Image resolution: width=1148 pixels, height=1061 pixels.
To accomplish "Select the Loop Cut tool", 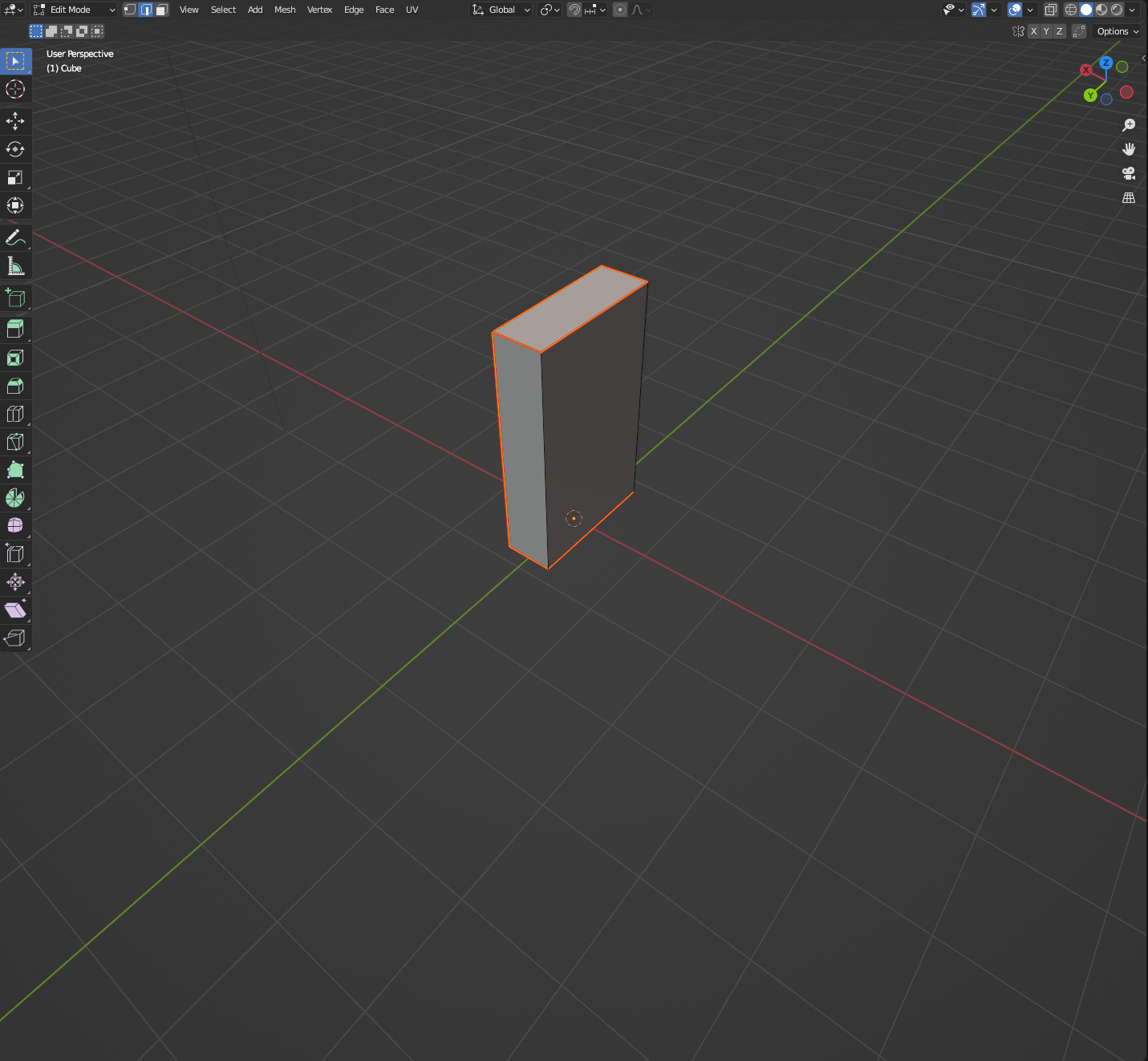I will point(15,414).
